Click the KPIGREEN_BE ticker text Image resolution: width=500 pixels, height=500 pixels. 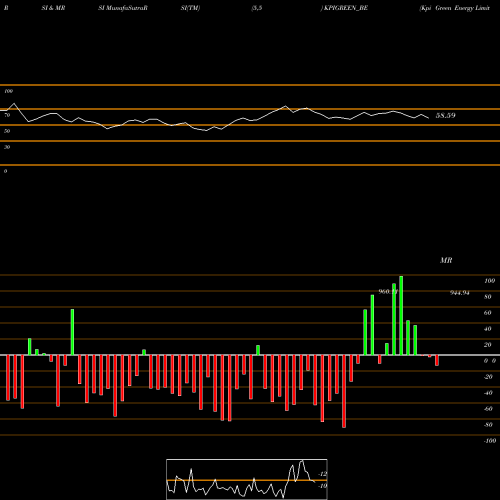tap(346, 8)
